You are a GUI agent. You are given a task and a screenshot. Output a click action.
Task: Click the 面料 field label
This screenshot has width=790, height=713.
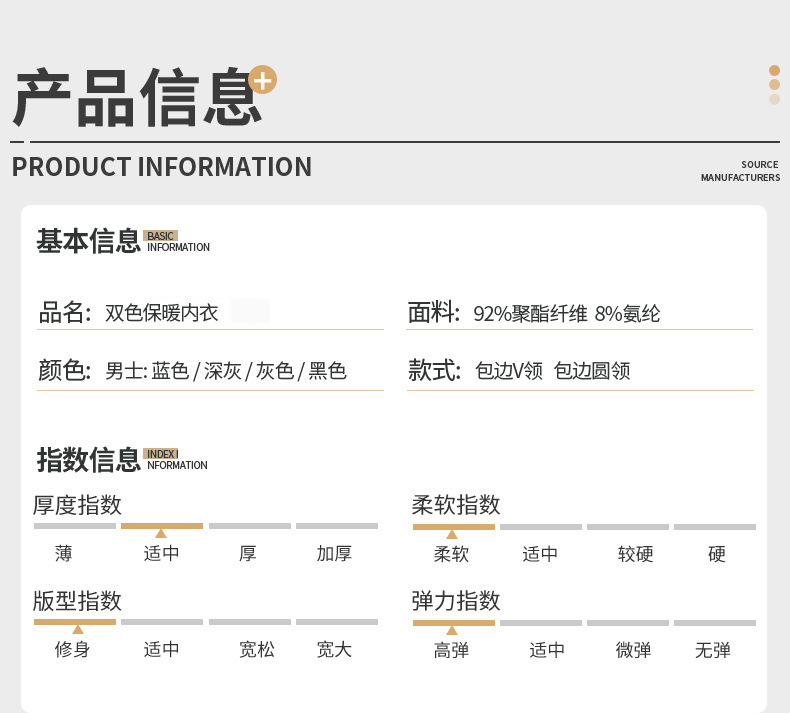[434, 312]
